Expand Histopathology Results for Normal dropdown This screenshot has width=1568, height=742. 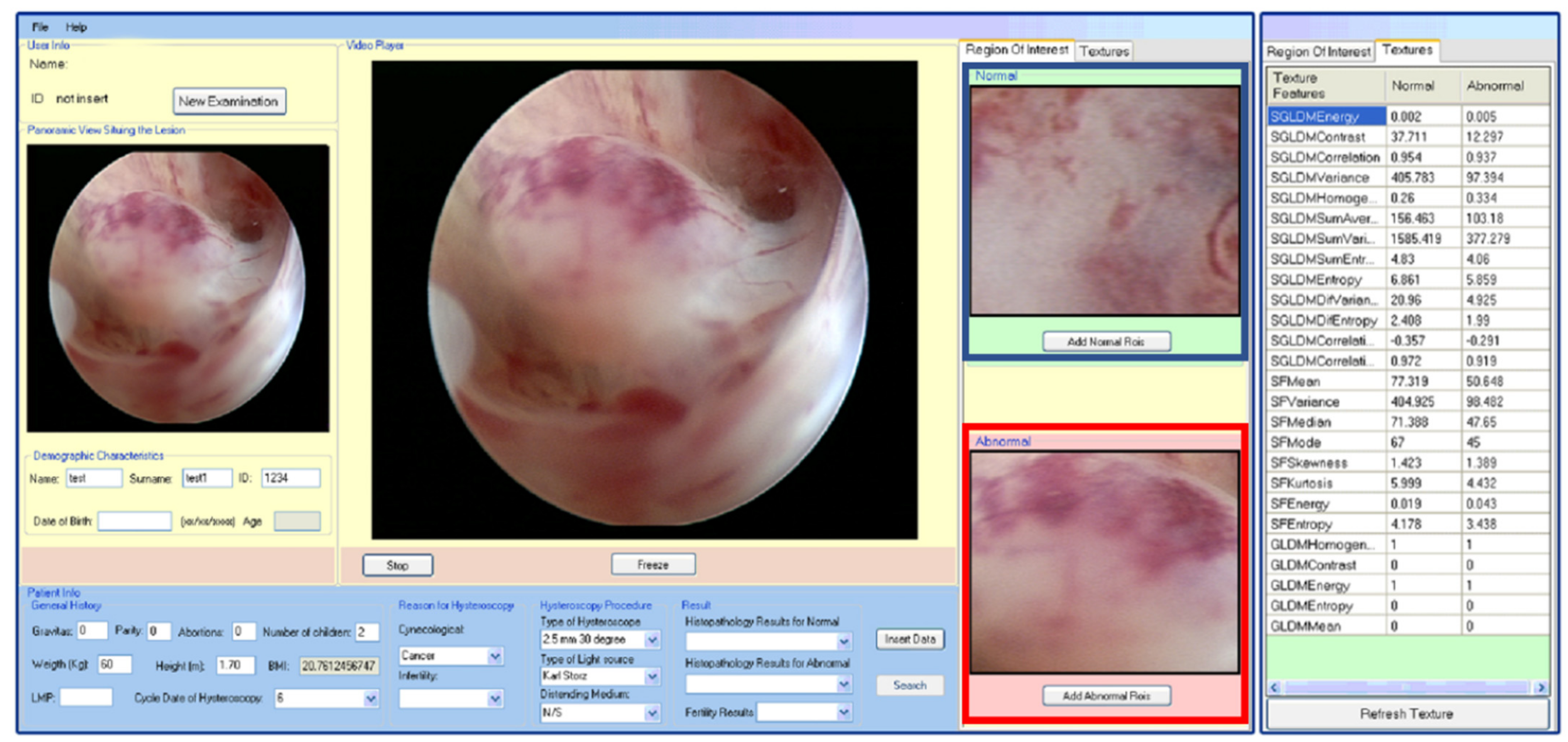(844, 641)
